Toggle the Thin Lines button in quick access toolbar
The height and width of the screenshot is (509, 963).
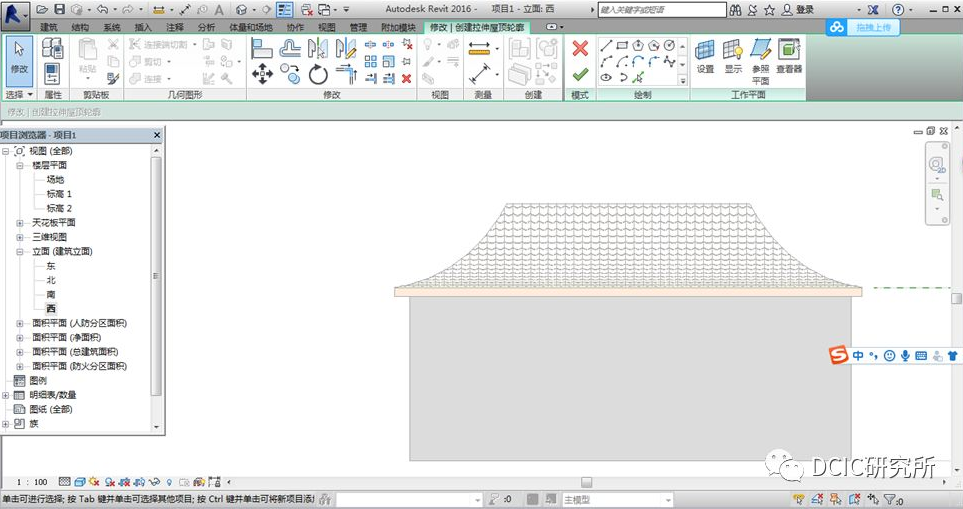coord(285,9)
